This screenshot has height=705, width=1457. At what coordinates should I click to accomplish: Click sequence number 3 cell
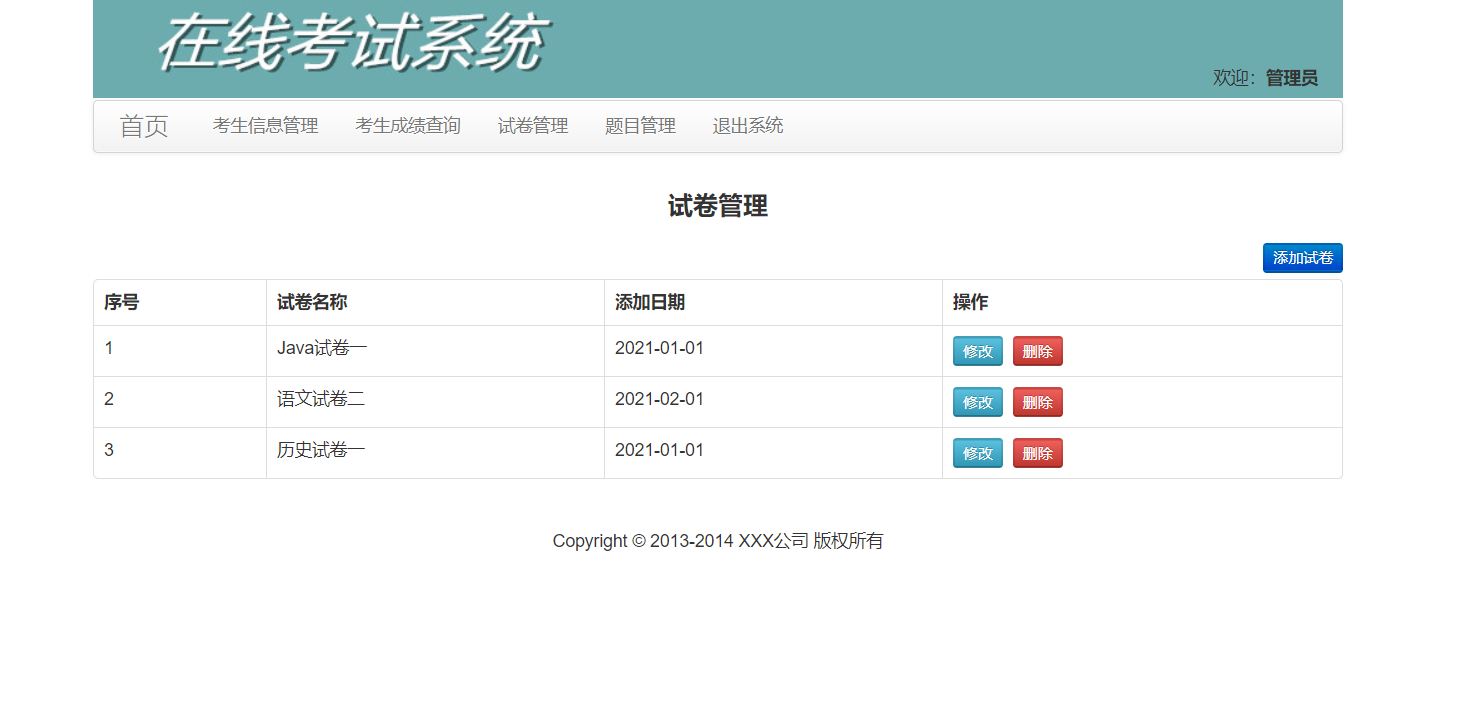pos(180,453)
